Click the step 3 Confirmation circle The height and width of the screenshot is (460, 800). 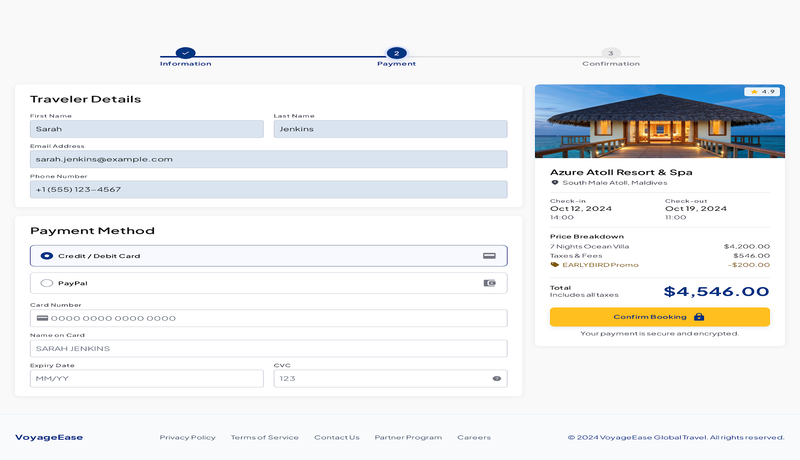[x=611, y=53]
